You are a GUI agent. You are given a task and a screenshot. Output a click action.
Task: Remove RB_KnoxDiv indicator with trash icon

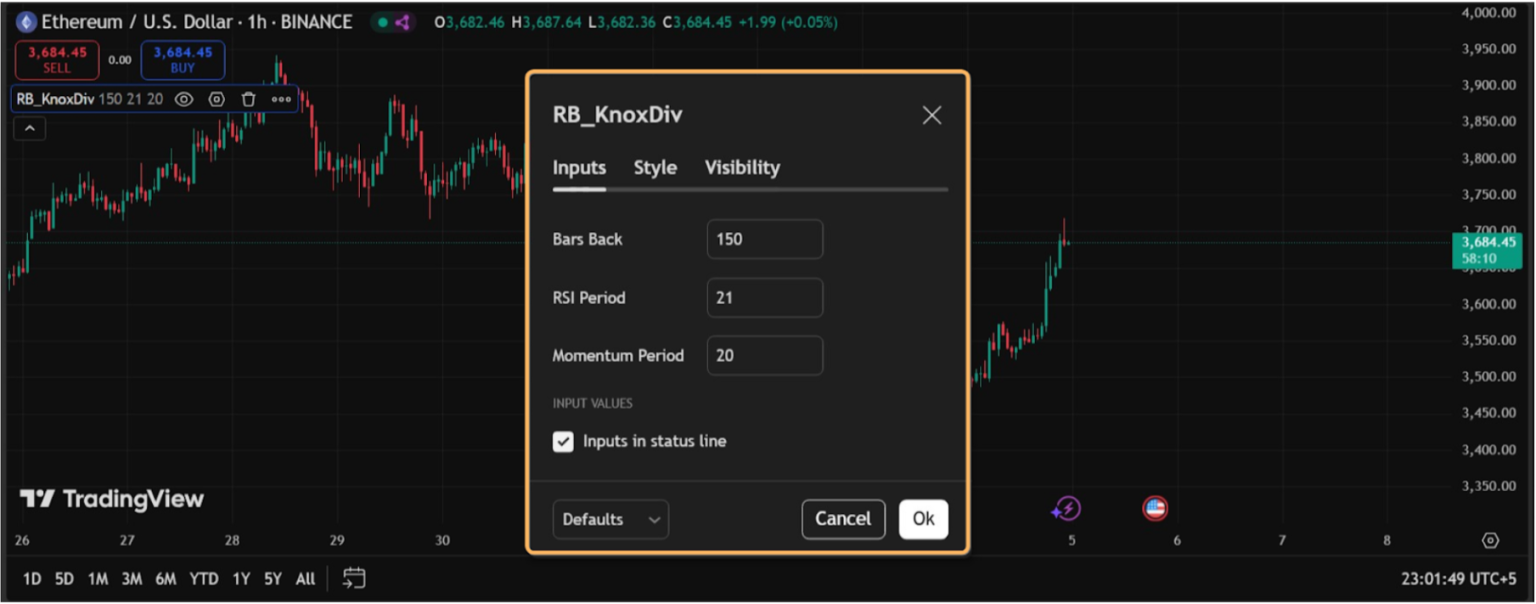(249, 99)
